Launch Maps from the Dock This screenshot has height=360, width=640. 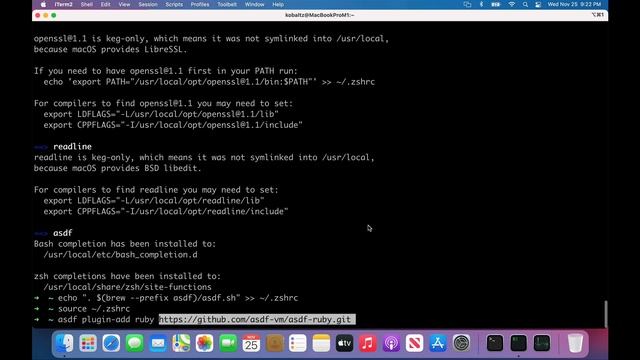pyautogui.click(x=181, y=343)
